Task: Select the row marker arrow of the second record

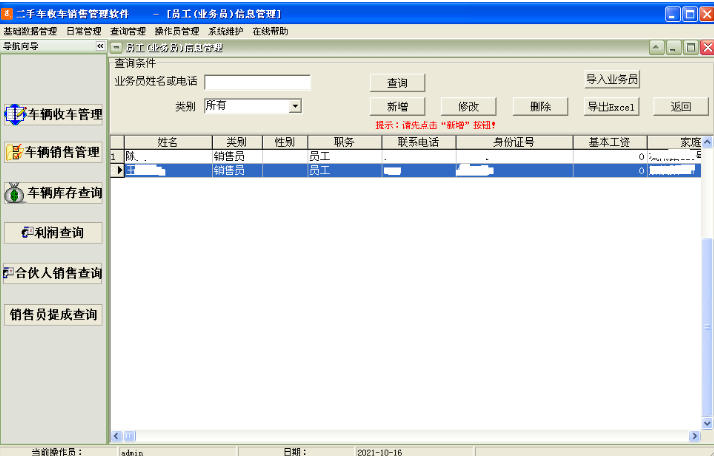Action: [x=119, y=170]
